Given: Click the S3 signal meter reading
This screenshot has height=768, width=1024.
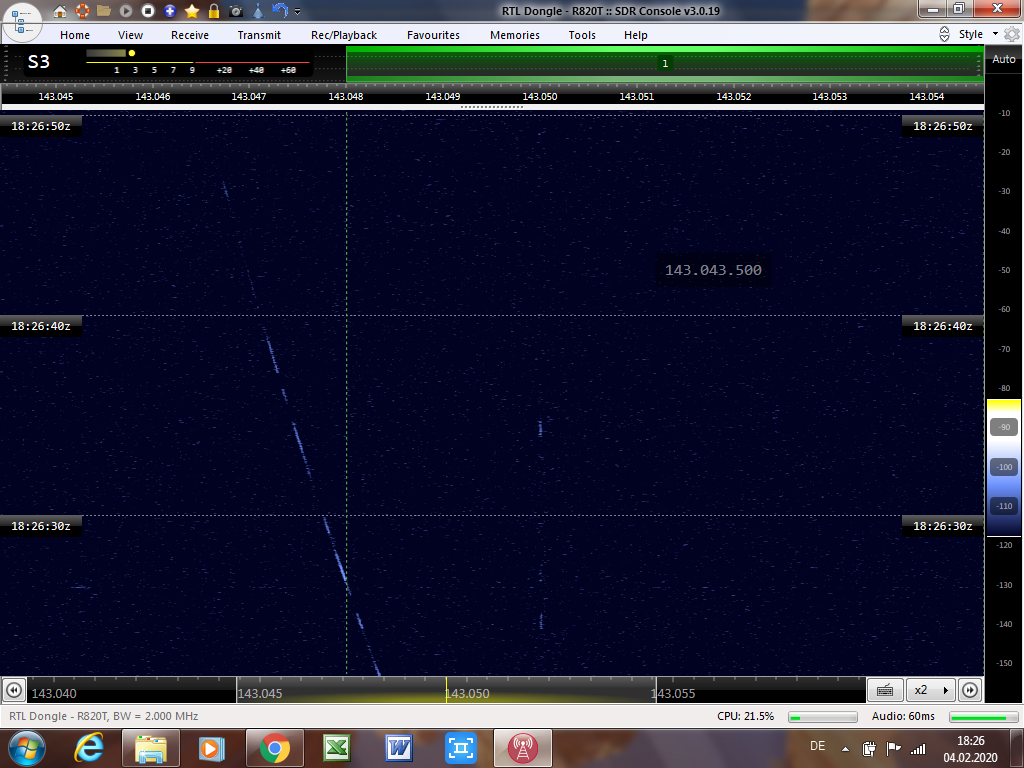Looking at the screenshot, I should (39, 62).
